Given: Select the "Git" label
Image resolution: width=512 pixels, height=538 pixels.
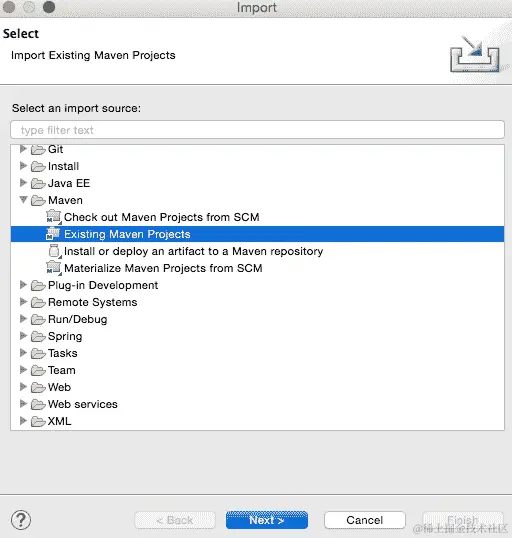Looking at the screenshot, I should tap(56, 149).
